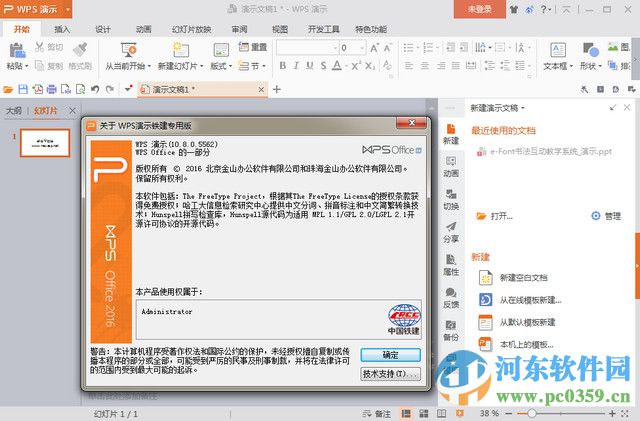640x421 pixels.
Task: Click the Reset (重置) button
Action: [253, 47]
